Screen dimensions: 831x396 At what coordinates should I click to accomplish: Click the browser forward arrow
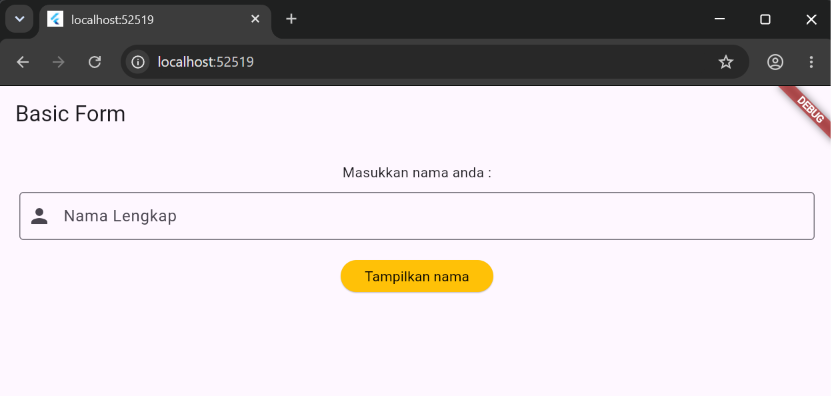[x=58, y=62]
